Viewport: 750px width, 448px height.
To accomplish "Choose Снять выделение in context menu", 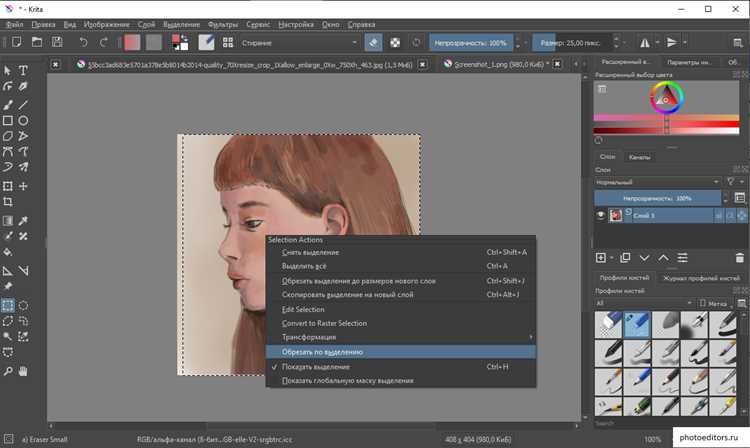I will click(401, 252).
